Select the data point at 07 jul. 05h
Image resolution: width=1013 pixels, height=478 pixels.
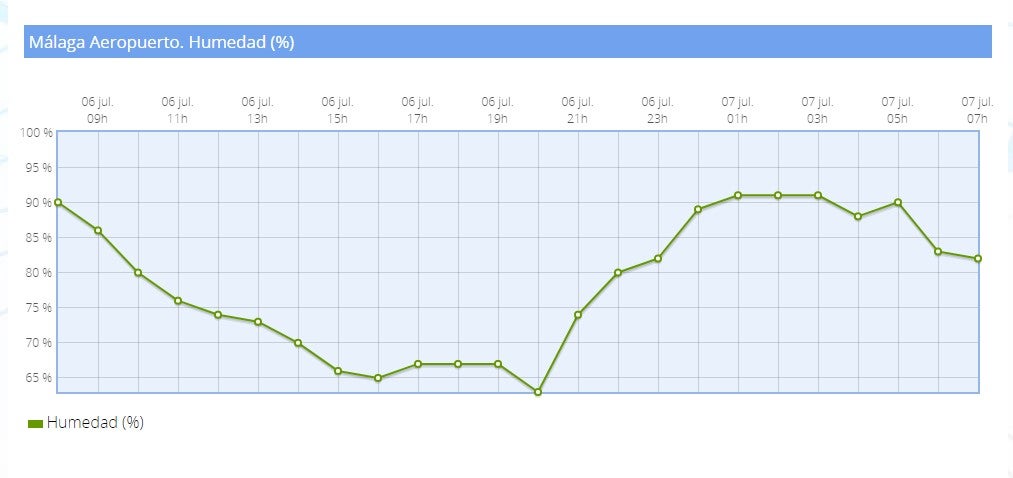point(898,203)
